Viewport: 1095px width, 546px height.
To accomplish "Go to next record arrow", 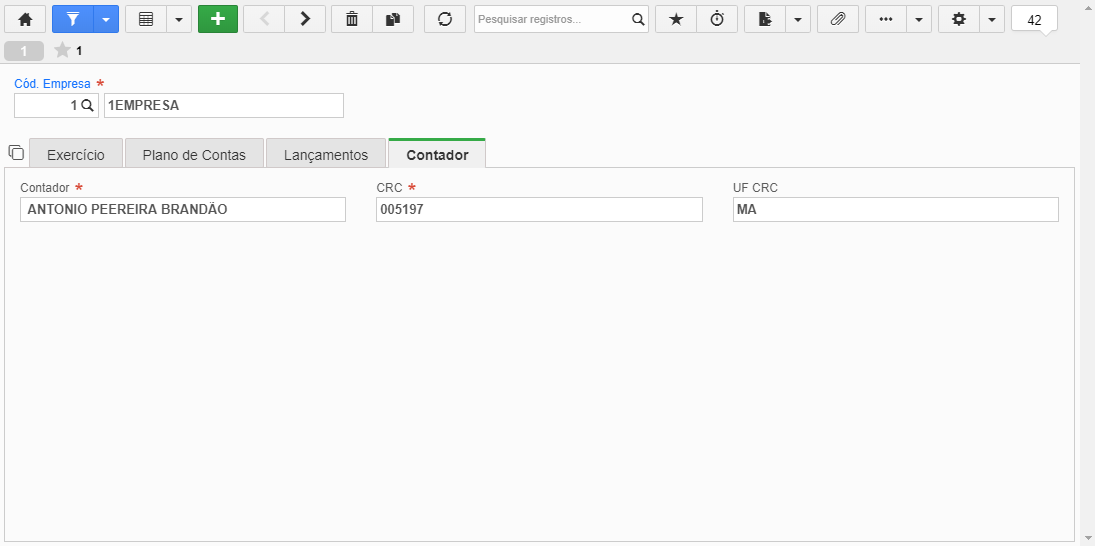I will (x=305, y=19).
